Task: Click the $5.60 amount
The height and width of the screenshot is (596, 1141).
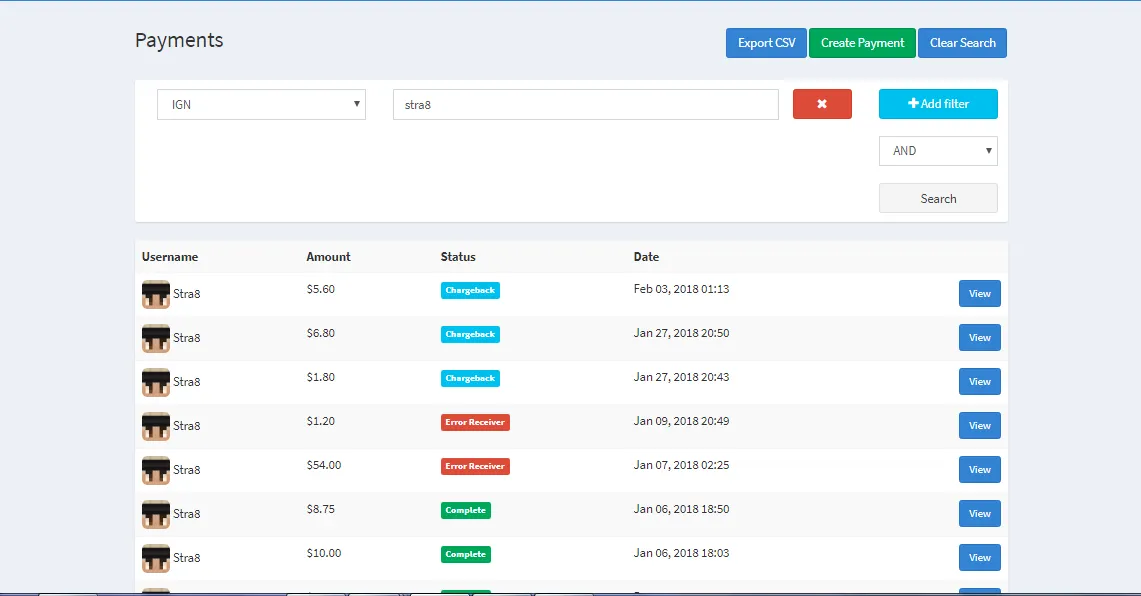Action: coord(321,290)
